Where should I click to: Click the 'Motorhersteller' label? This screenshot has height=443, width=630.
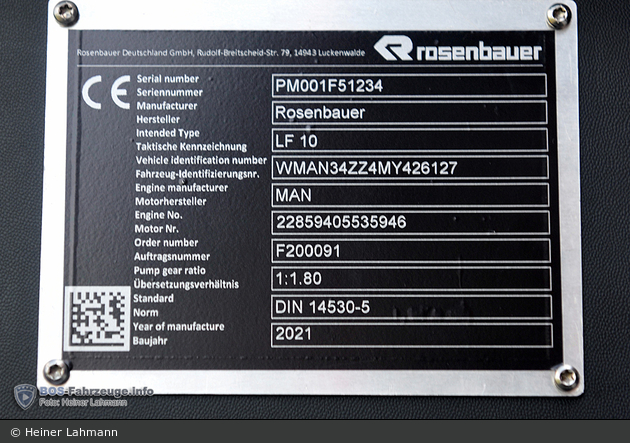click(x=170, y=202)
